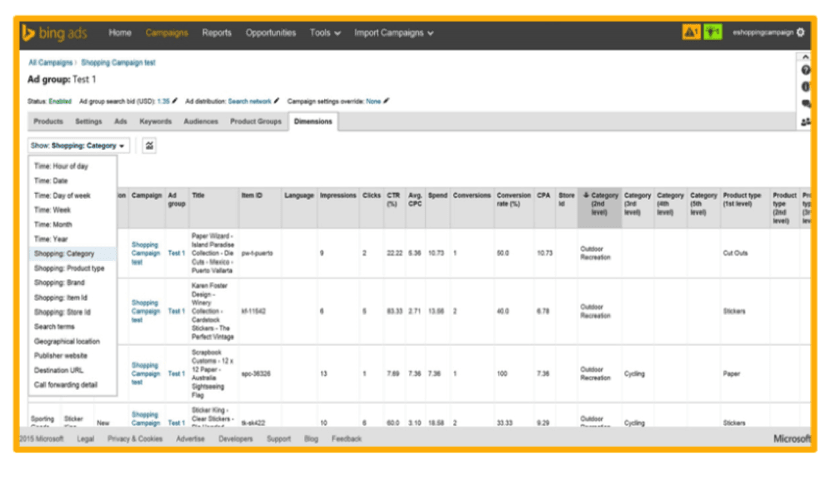Image resolution: width=834 pixels, height=480 pixels.
Task: Edit ad distribution with pencil icon
Action: click(x=277, y=101)
